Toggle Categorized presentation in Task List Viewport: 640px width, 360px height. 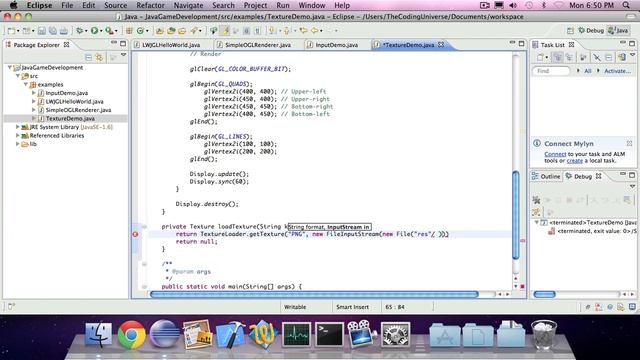pyautogui.click(x=558, y=58)
